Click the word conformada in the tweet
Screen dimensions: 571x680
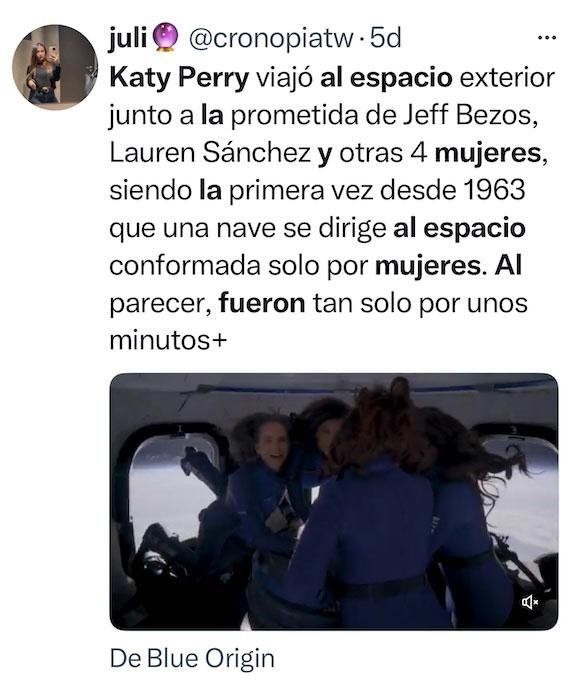pyautogui.click(x=185, y=265)
